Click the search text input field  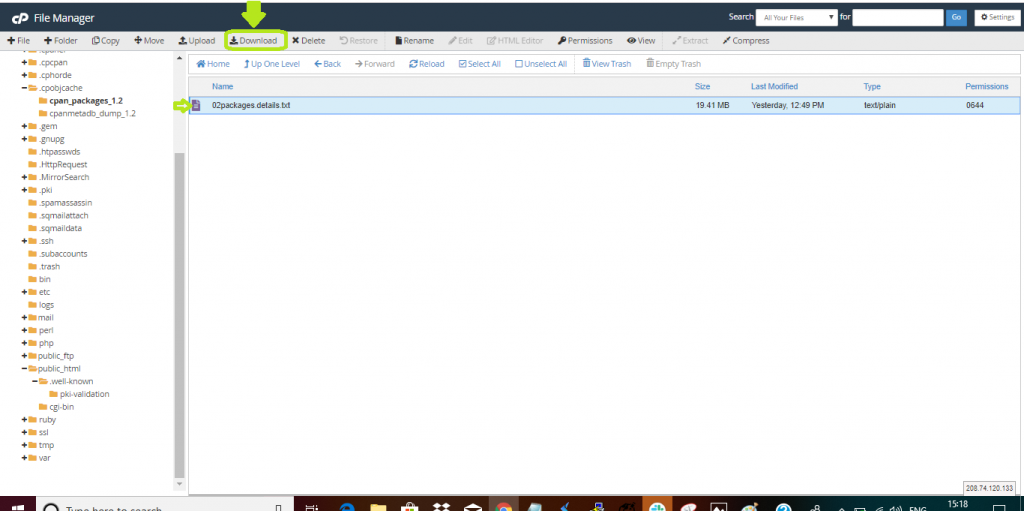(898, 18)
